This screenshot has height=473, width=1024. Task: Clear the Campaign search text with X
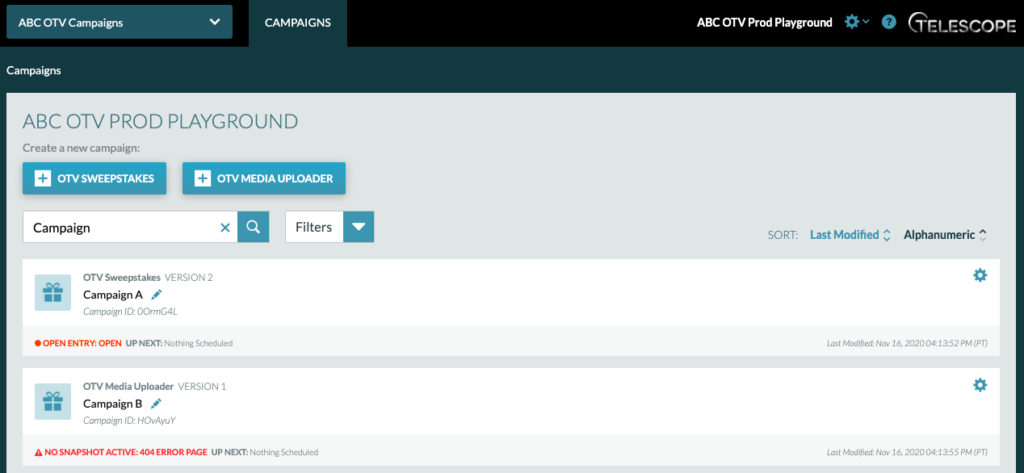(x=225, y=227)
